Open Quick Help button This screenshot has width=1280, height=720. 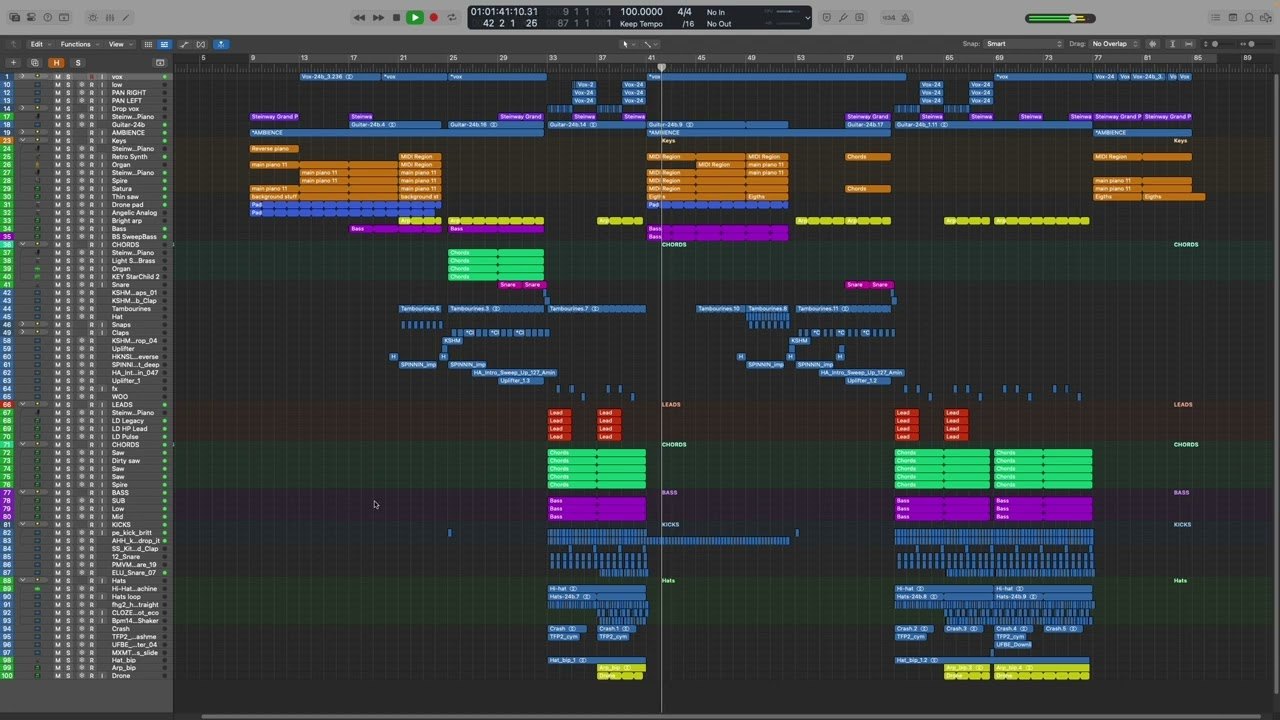[x=48, y=17]
